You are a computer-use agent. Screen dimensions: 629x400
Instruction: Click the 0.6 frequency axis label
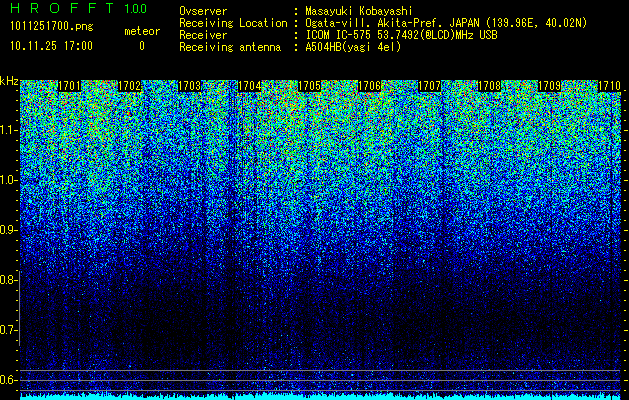point(8,380)
